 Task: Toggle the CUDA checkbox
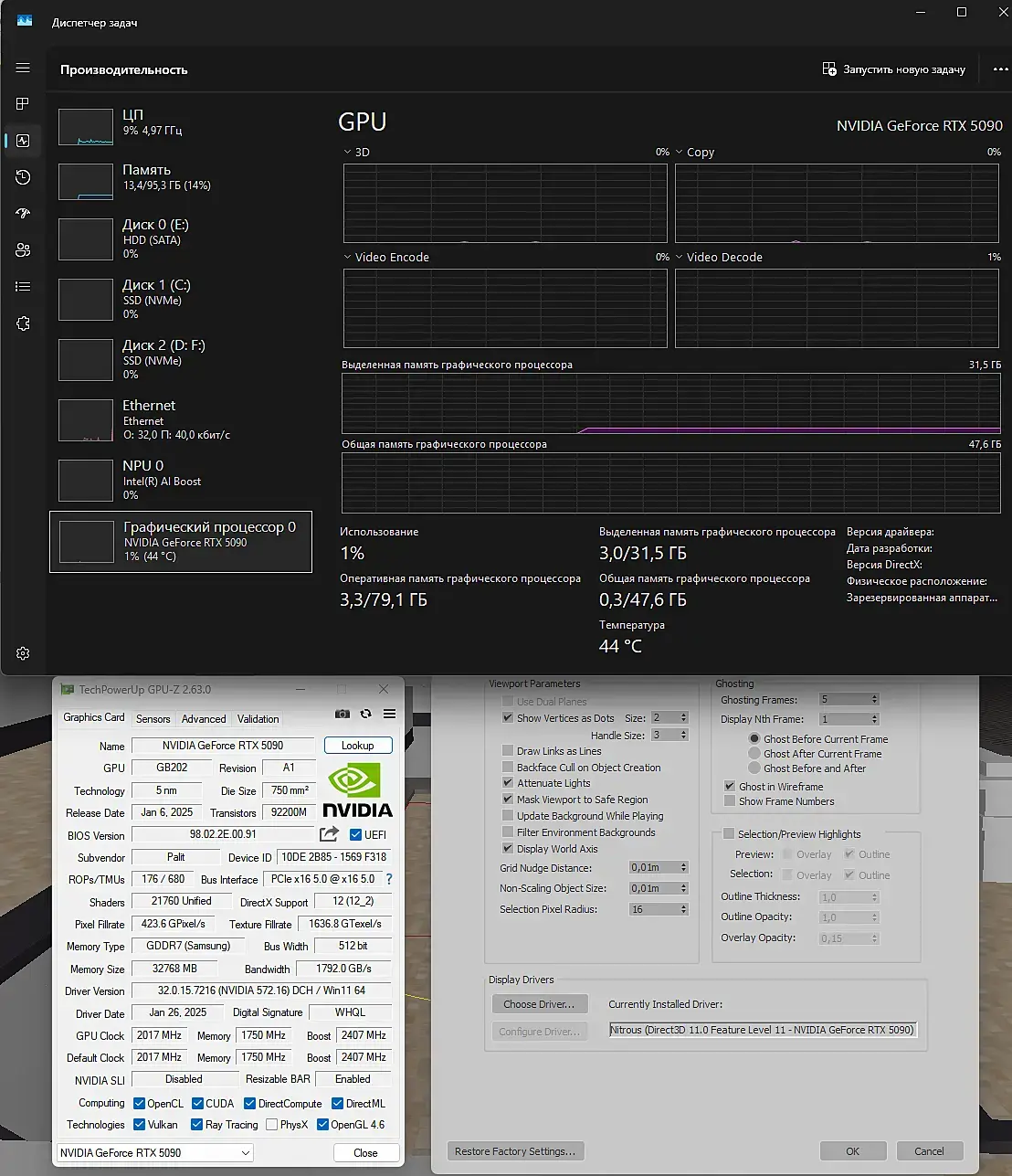(x=198, y=1104)
